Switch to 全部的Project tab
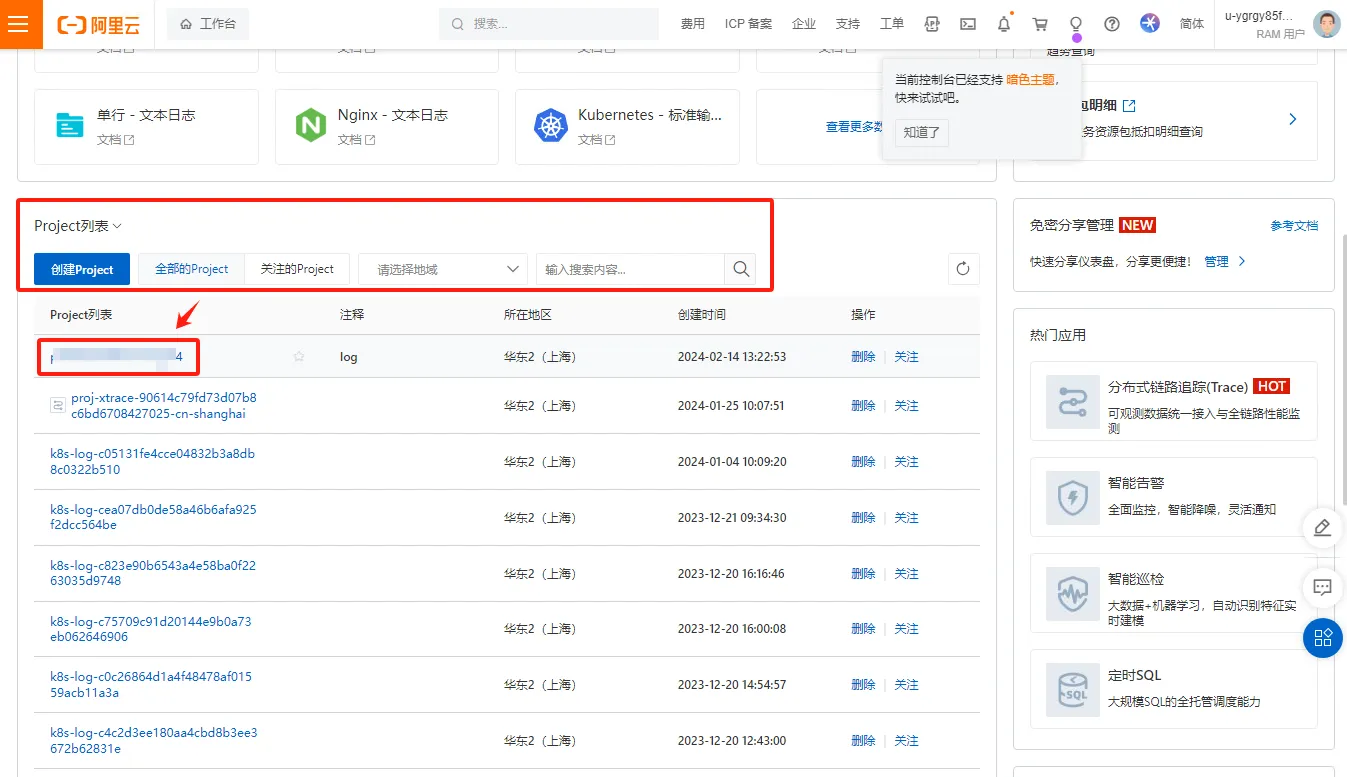 click(x=191, y=269)
